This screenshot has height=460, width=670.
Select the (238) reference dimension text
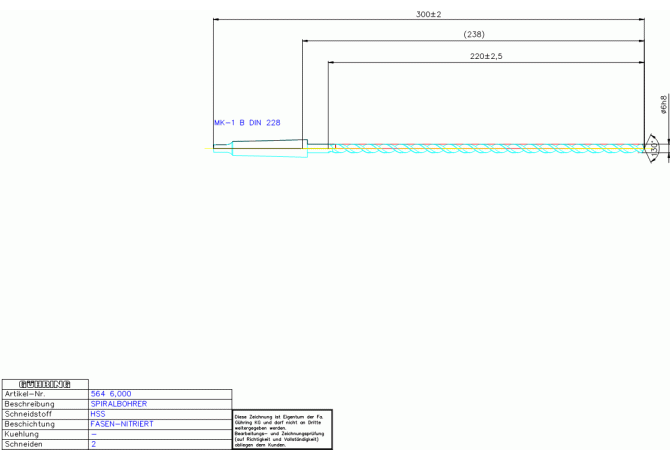(474, 35)
